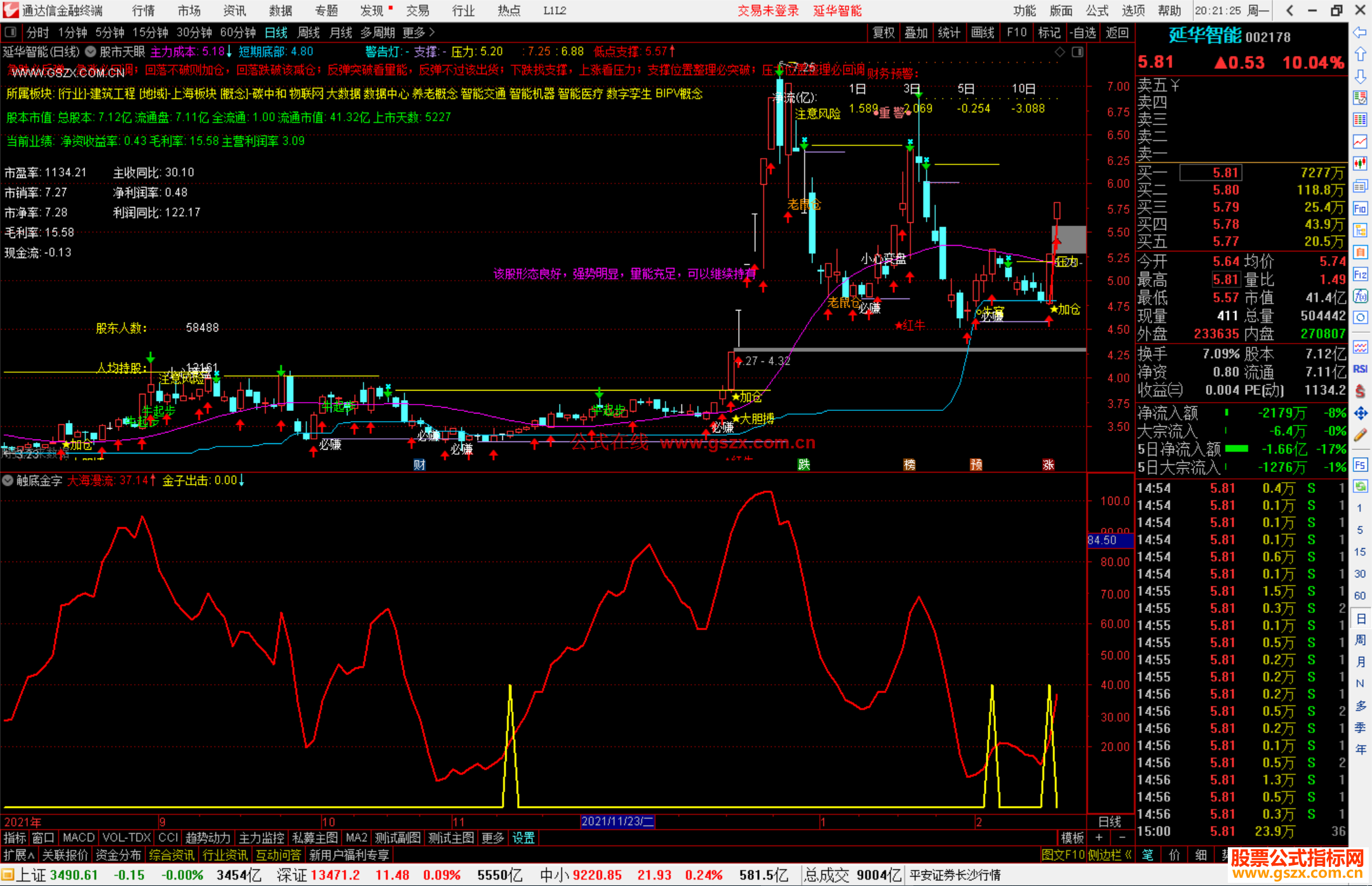Open the colored quote table icon

click(x=1360, y=120)
